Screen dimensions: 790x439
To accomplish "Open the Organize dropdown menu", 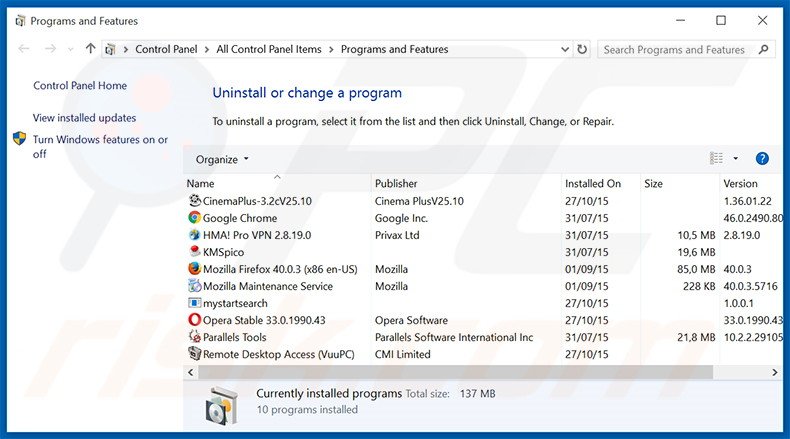I will pos(222,159).
